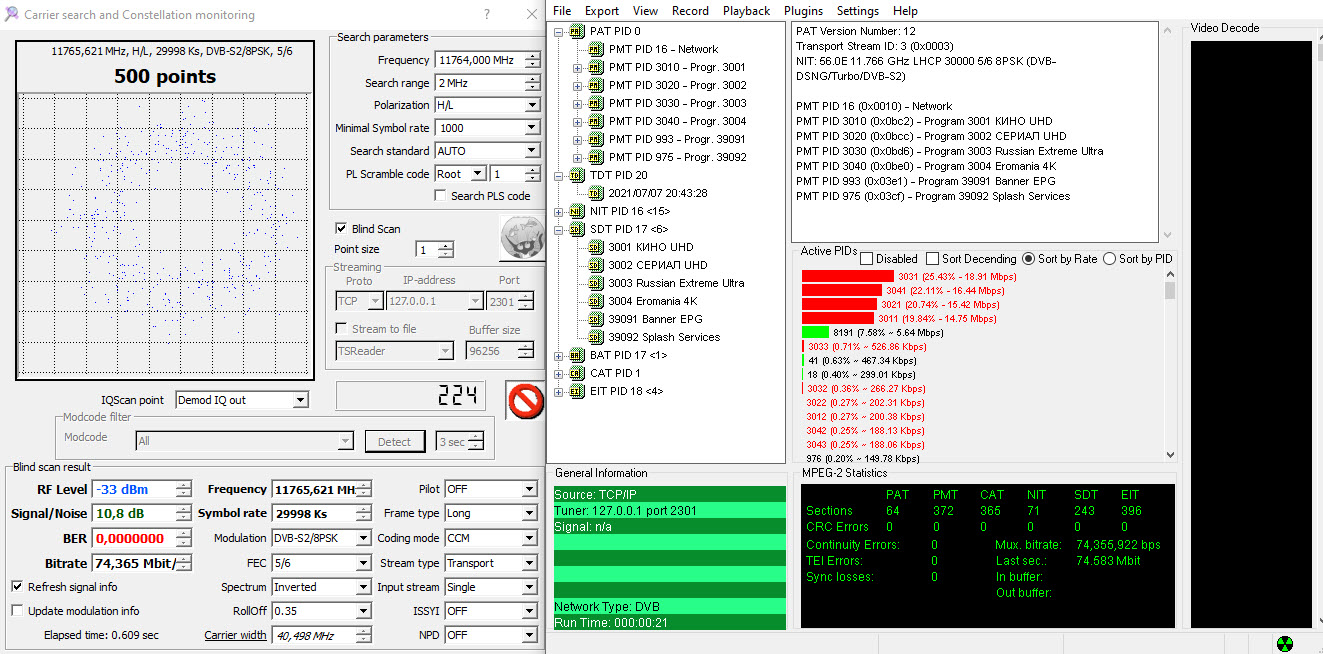Open the View menu
The height and width of the screenshot is (654, 1323).
(x=646, y=11)
